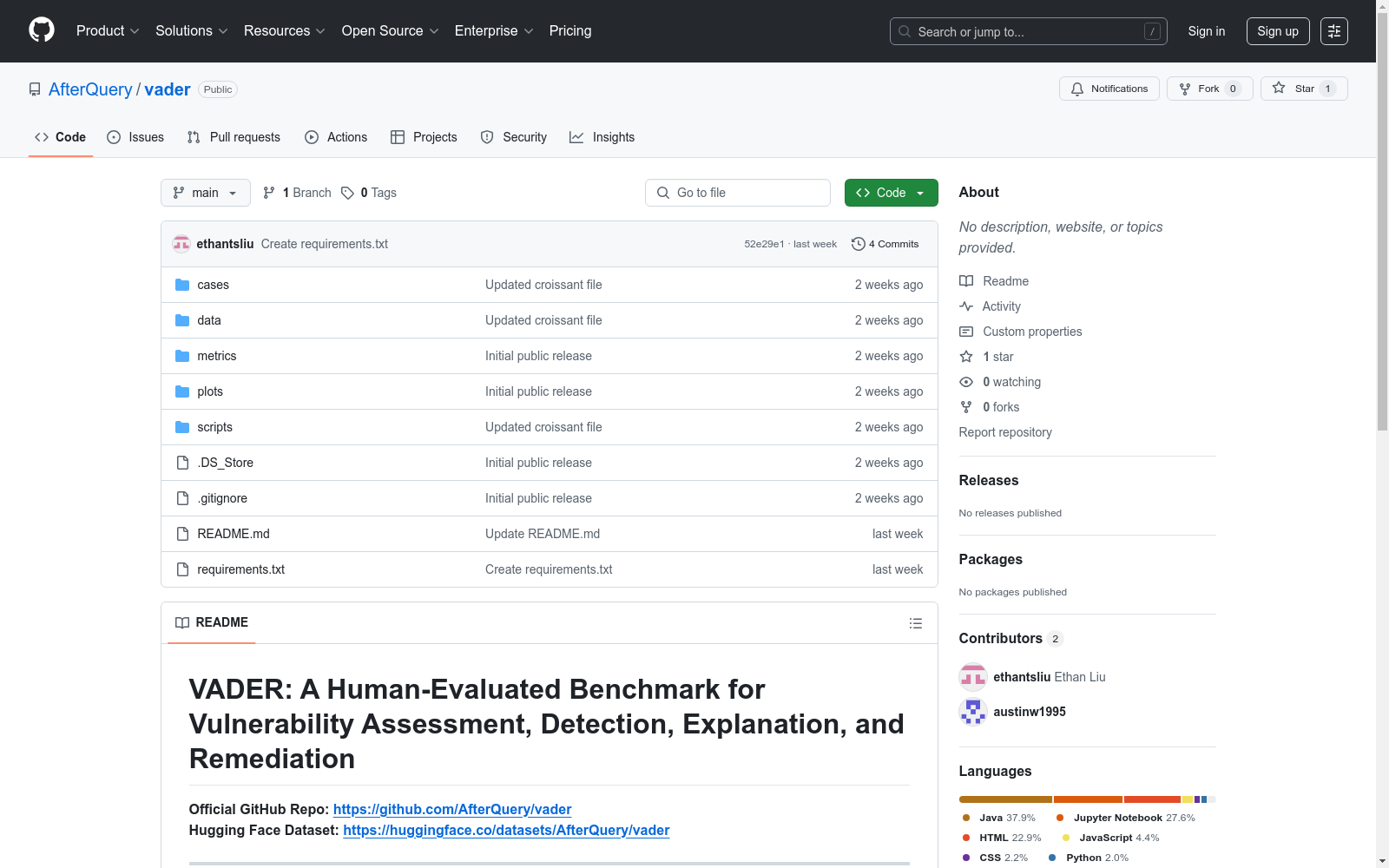Open the AfterQuery organization link

coord(90,89)
